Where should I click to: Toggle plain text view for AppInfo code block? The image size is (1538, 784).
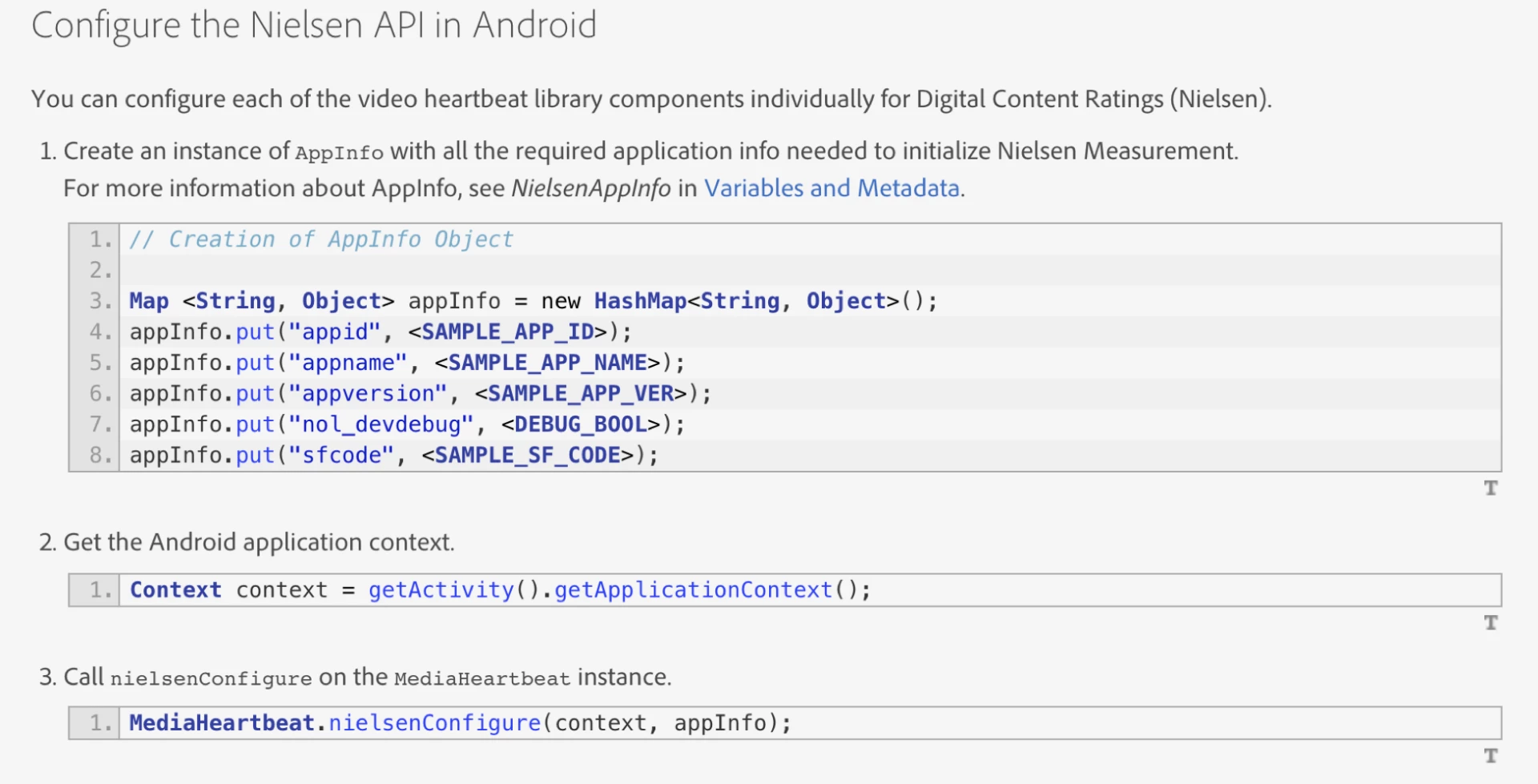(x=1490, y=488)
